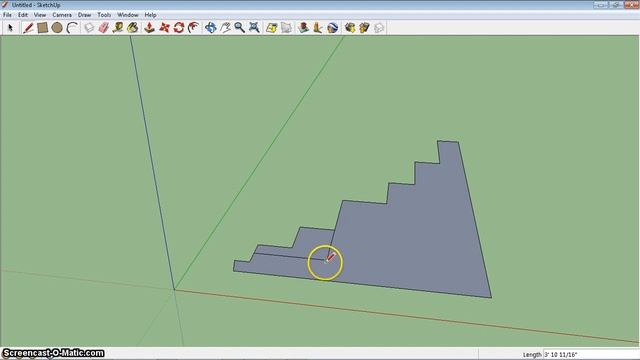The width and height of the screenshot is (640, 360).
Task: Choose the Line pencil tool
Action: point(28,28)
